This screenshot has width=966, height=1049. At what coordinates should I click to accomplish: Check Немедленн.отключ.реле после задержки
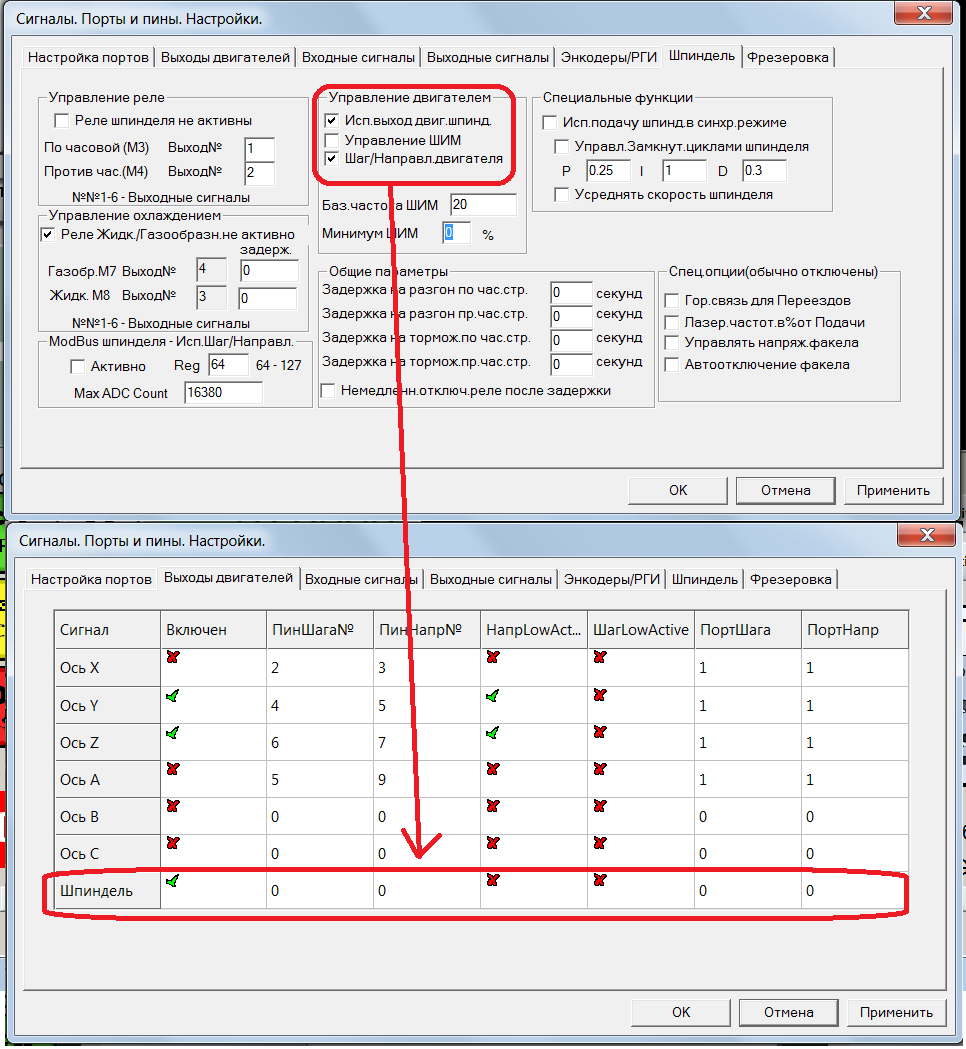pos(328,391)
